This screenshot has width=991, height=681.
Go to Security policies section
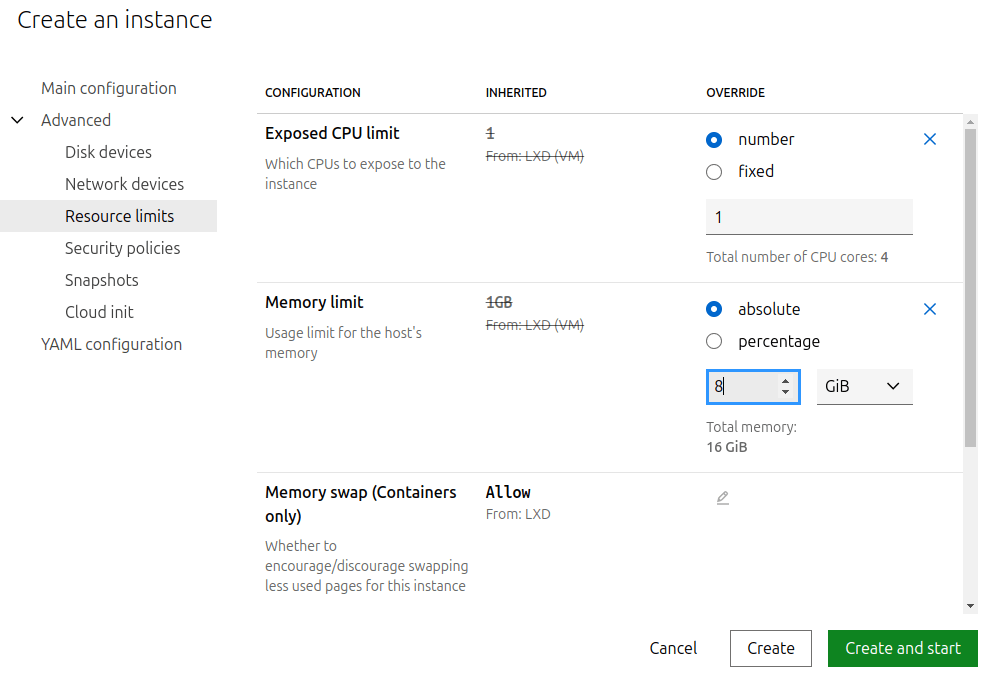tap(122, 248)
